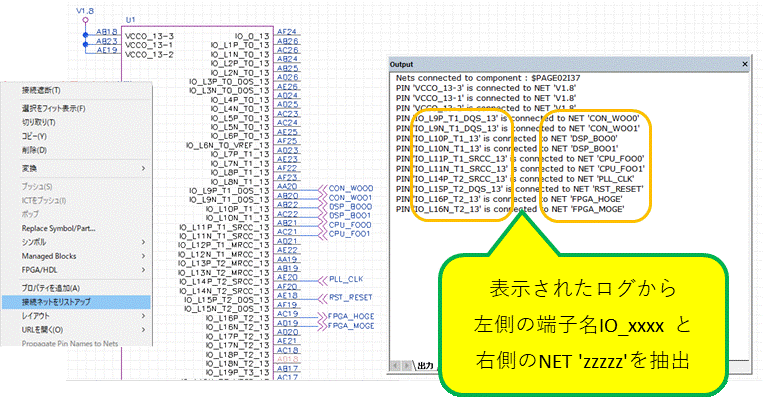
Task: Click Output panel scroll-right arrow
Action: pos(406,366)
